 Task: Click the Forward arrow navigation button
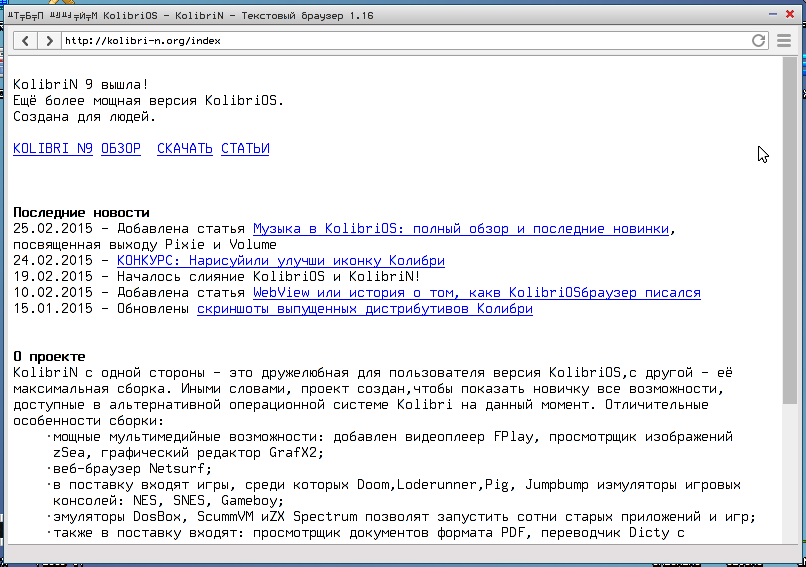(x=48, y=41)
